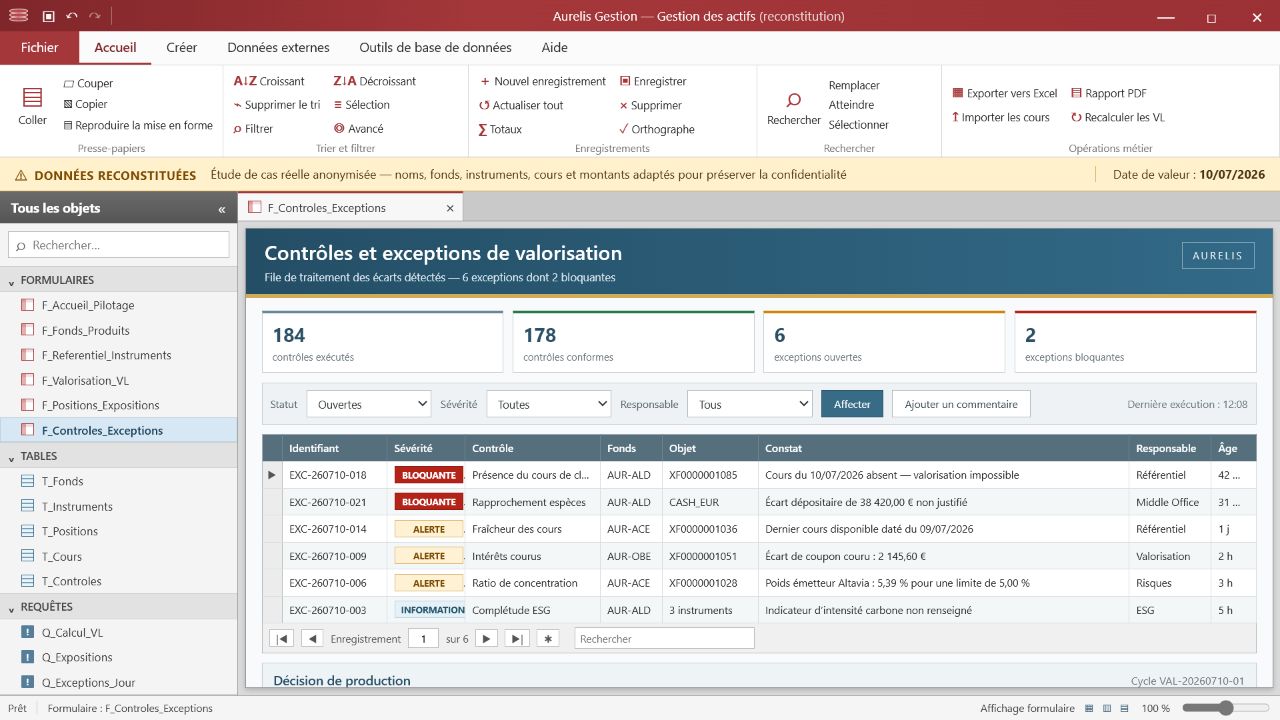Viewport: 1280px width, 720px height.
Task: Click Enregistrer in the ribbon
Action: [653, 81]
